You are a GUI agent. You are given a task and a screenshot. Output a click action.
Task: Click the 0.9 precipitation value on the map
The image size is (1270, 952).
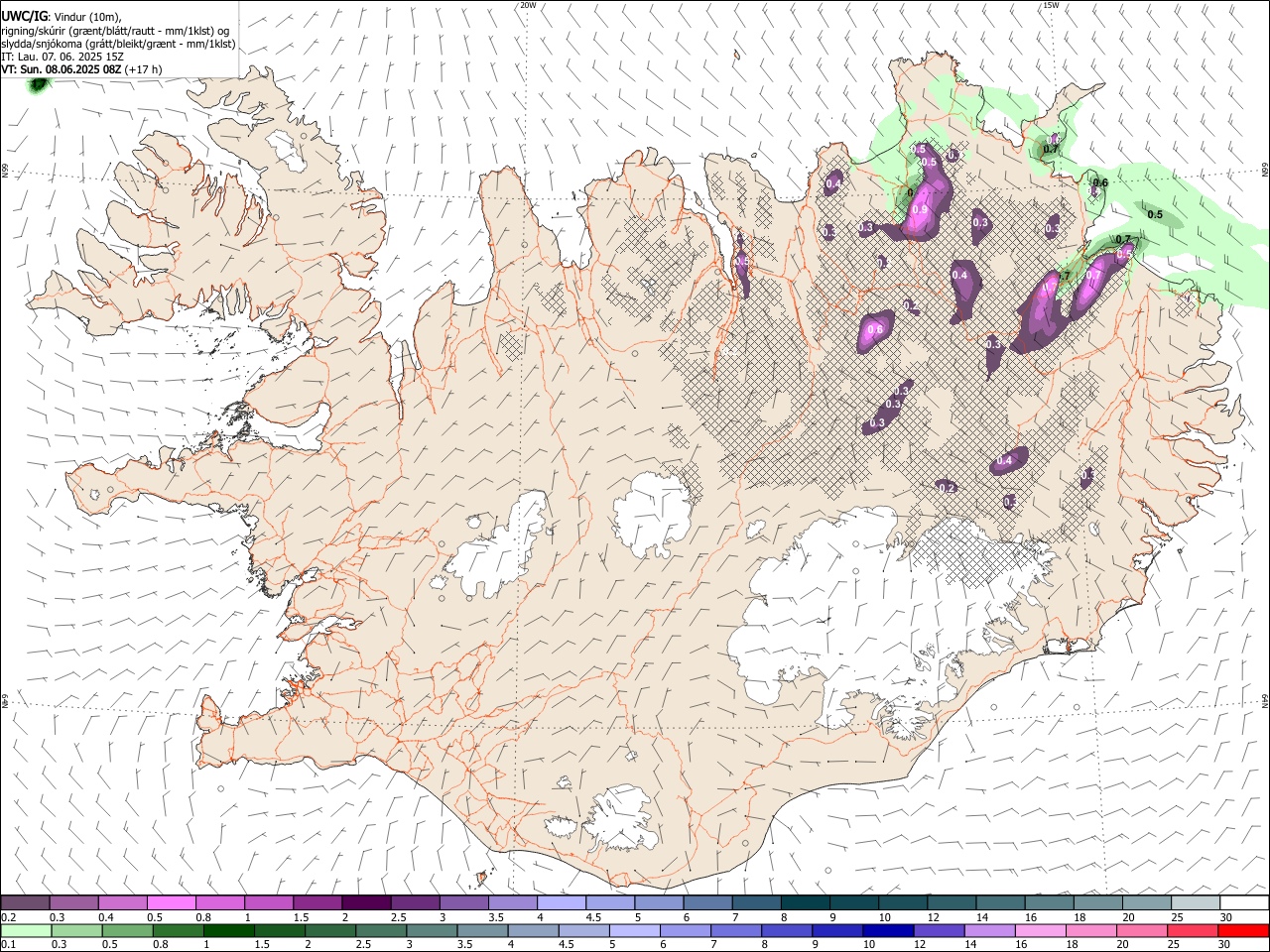click(x=920, y=209)
